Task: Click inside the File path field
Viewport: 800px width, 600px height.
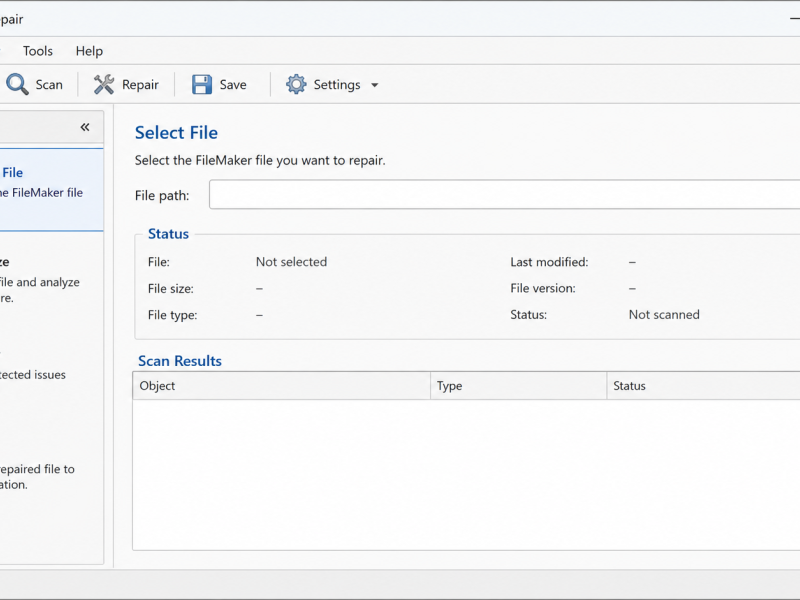Action: 504,194
